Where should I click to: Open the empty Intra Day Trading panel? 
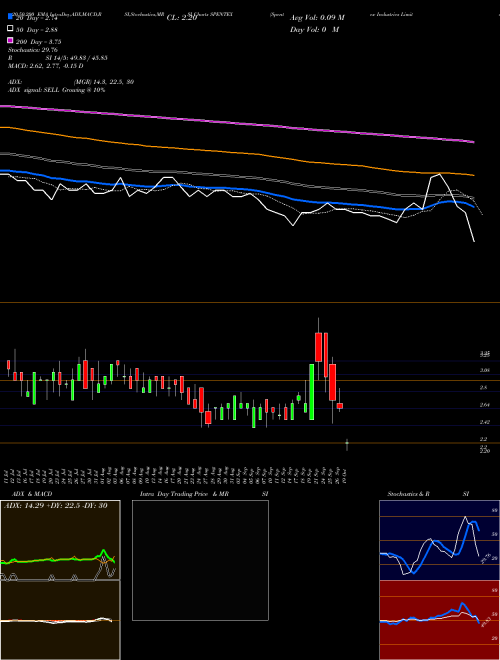pyautogui.click(x=200, y=560)
